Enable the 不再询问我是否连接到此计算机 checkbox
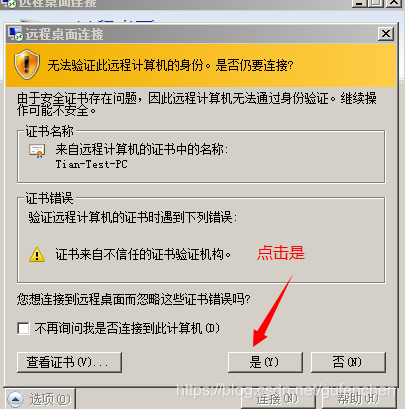This screenshot has width=405, height=409. (x=23, y=328)
